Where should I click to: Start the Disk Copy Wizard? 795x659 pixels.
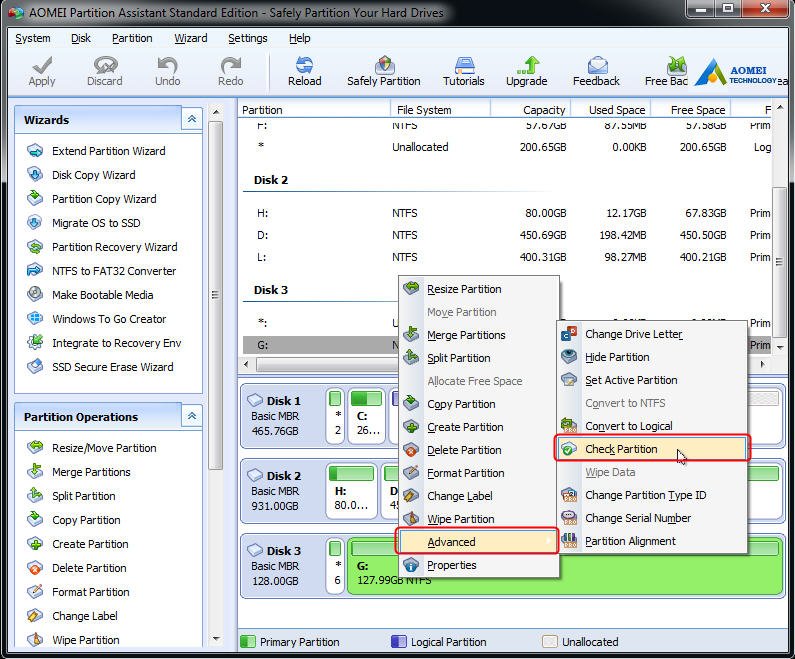(81, 175)
